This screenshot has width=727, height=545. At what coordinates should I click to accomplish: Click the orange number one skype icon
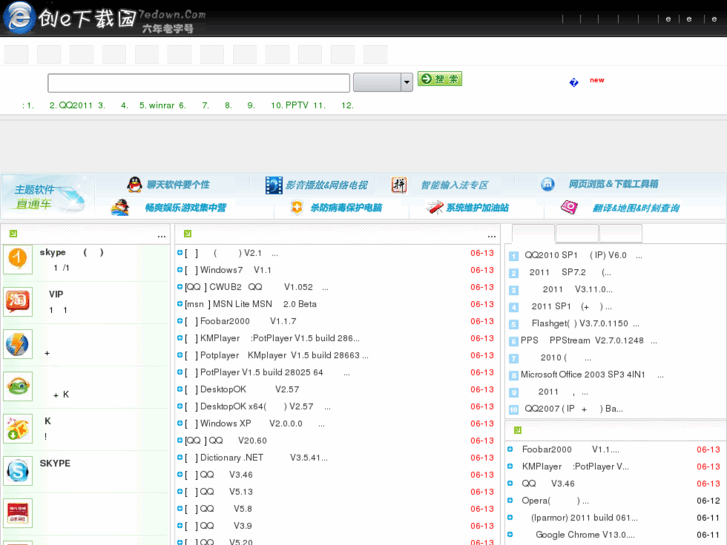click(x=18, y=259)
